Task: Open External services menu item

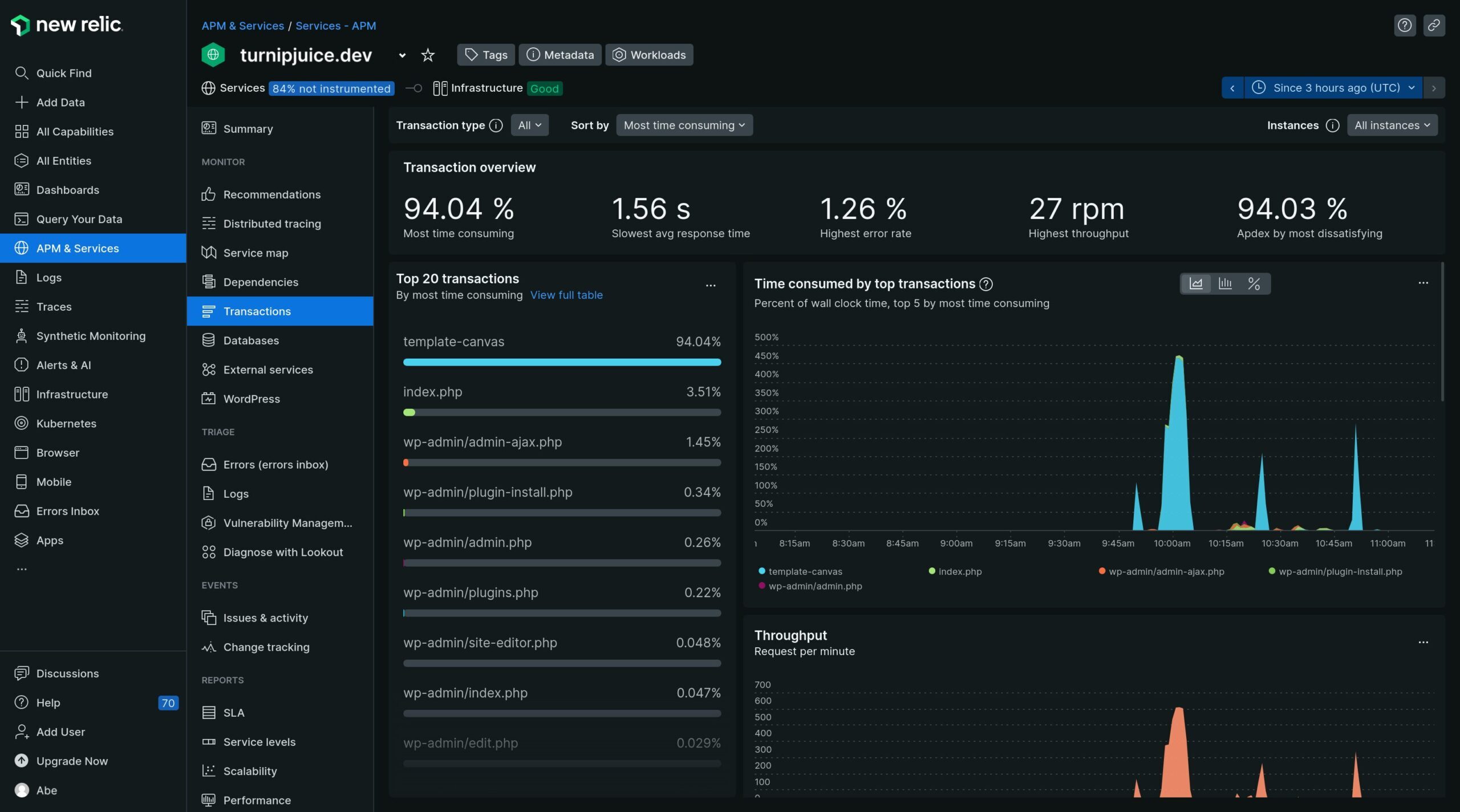Action: [280, 370]
